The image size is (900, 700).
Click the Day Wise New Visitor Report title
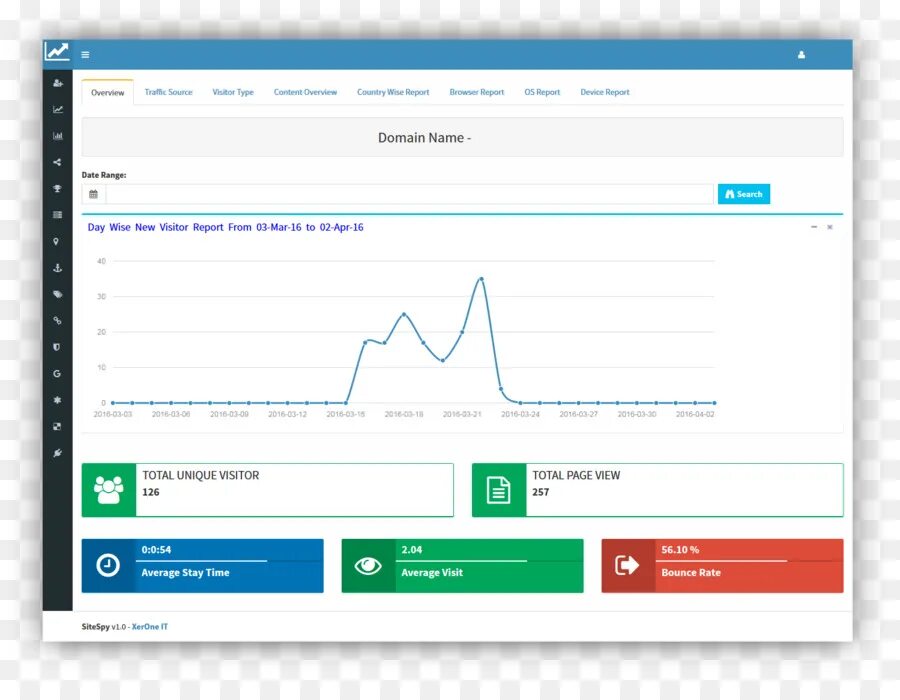click(x=226, y=227)
